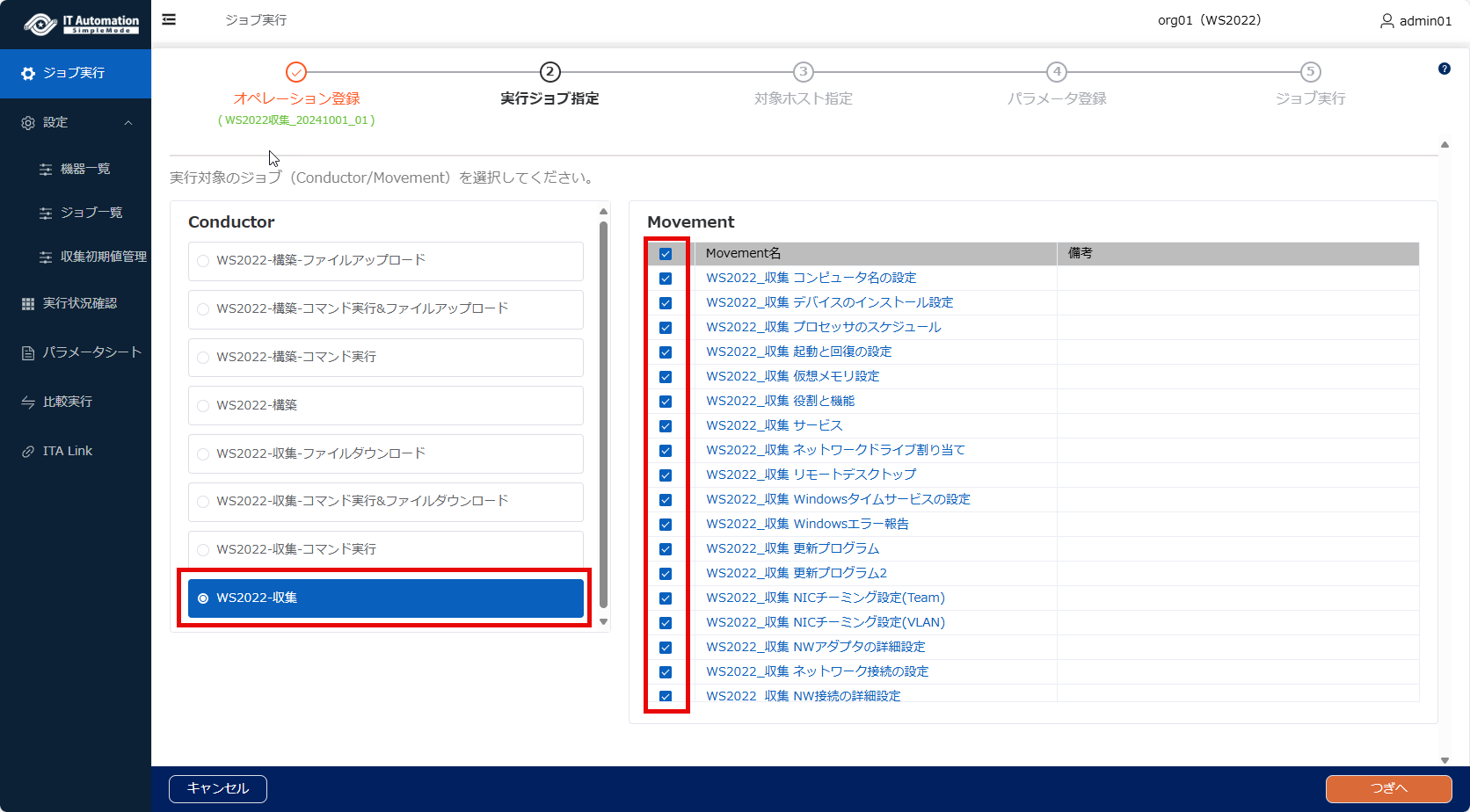Click step 3 circle 対象ホスト指定
This screenshot has height=812, width=1470.
tap(803, 72)
